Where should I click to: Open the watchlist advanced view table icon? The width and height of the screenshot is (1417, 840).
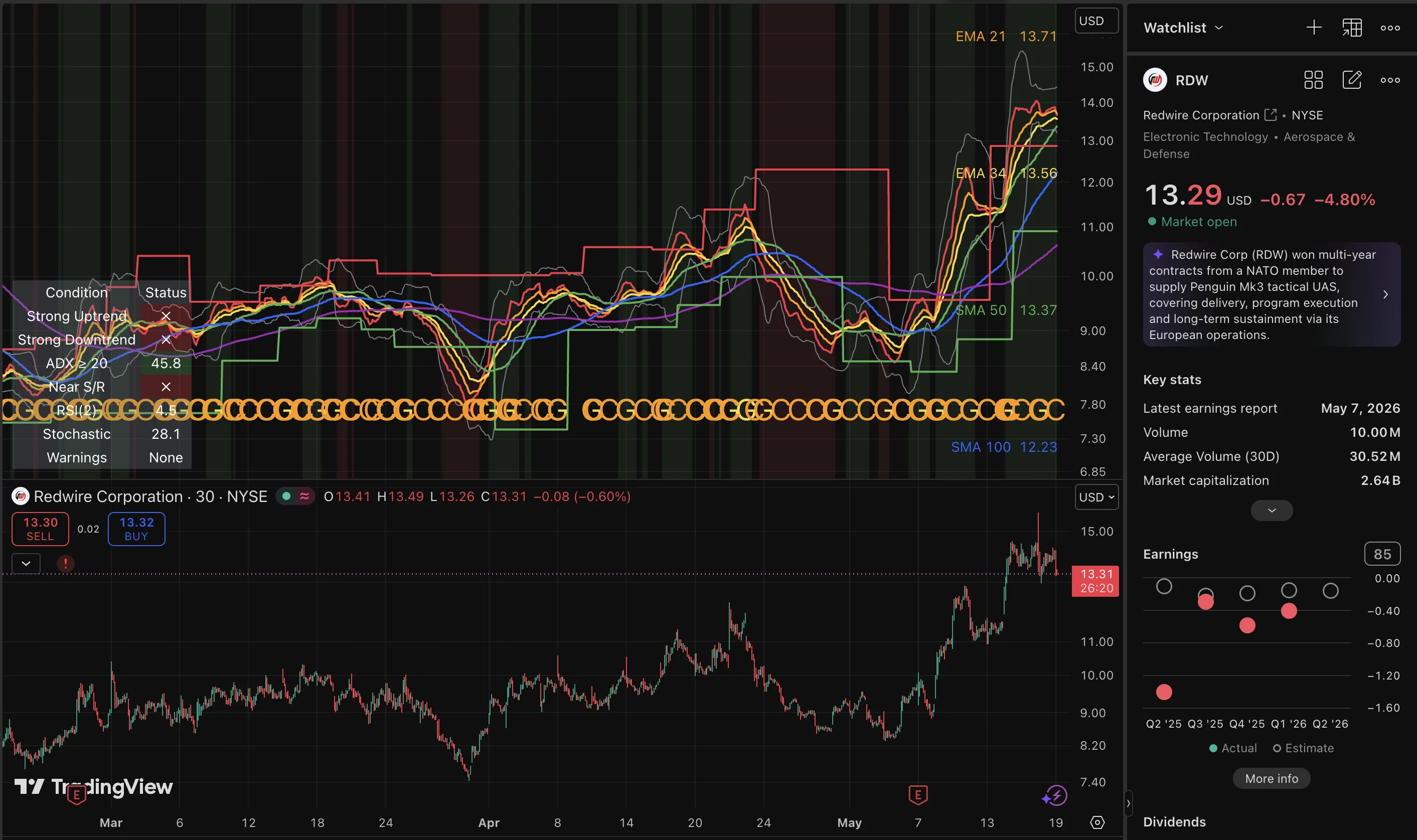click(x=1352, y=27)
